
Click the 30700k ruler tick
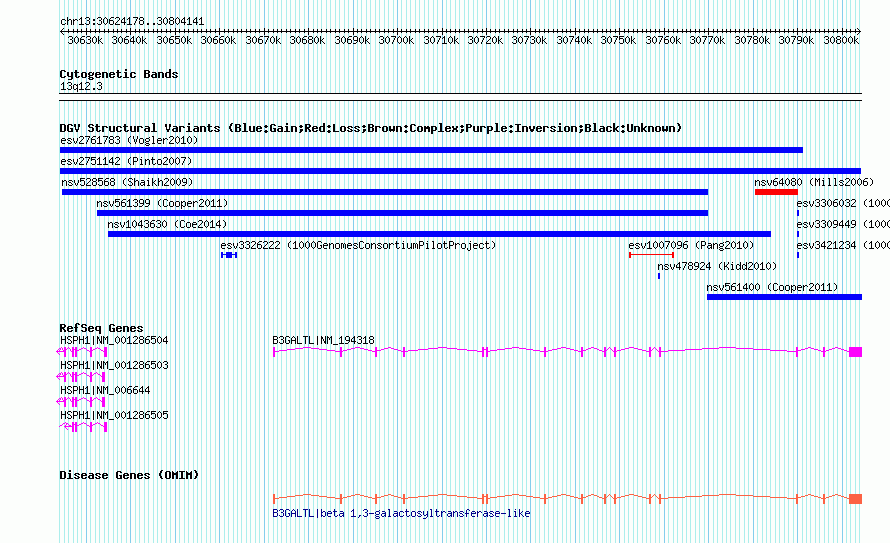396,40
